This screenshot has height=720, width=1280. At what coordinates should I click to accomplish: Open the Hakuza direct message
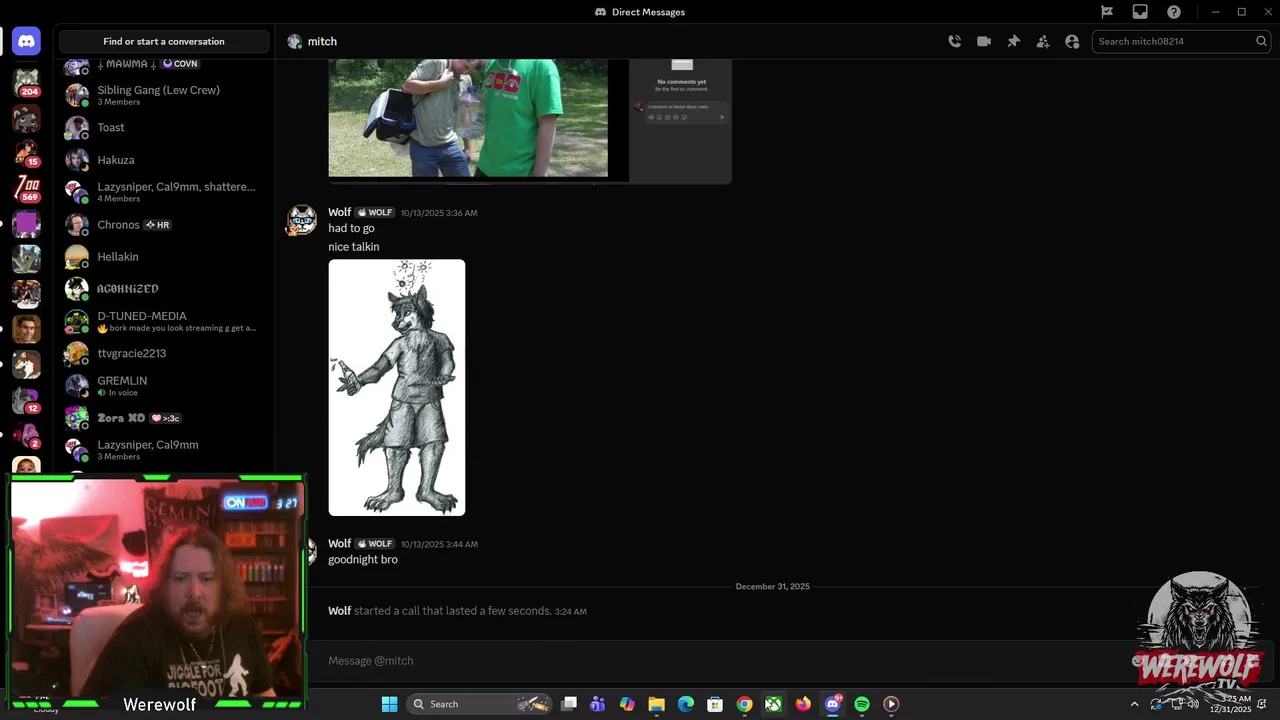[x=164, y=160]
